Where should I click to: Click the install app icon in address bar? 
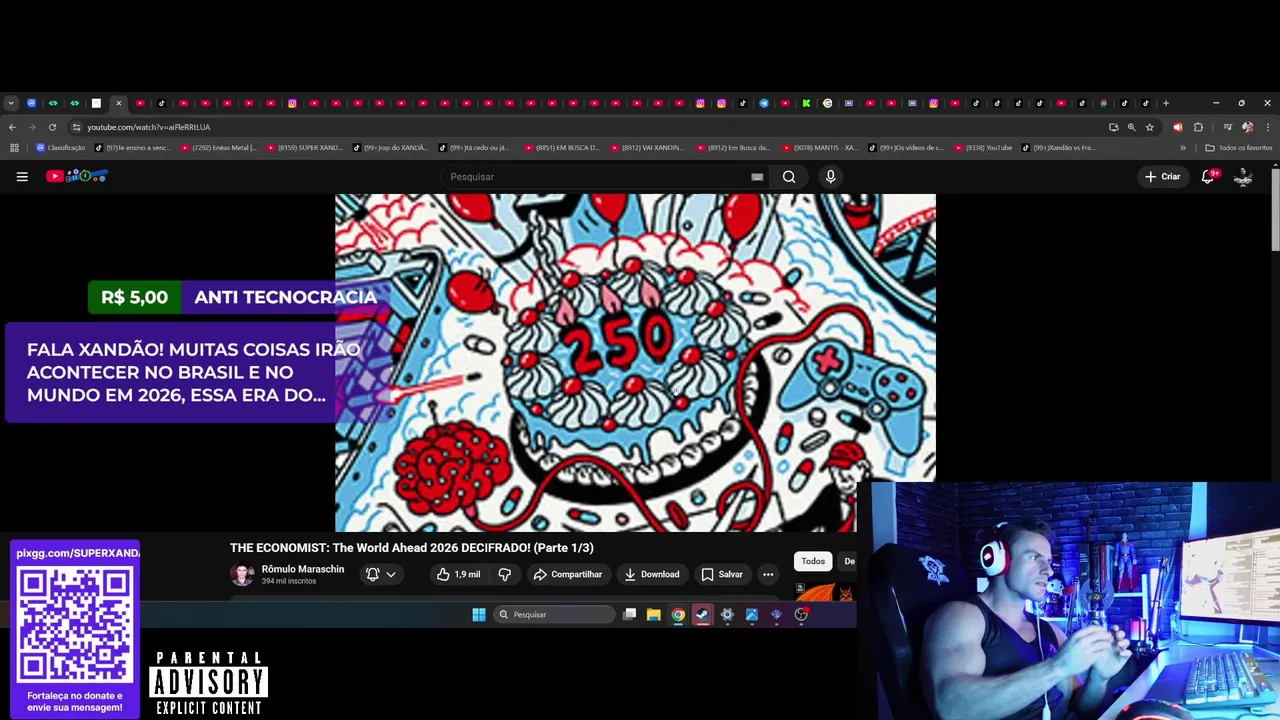point(1114,127)
